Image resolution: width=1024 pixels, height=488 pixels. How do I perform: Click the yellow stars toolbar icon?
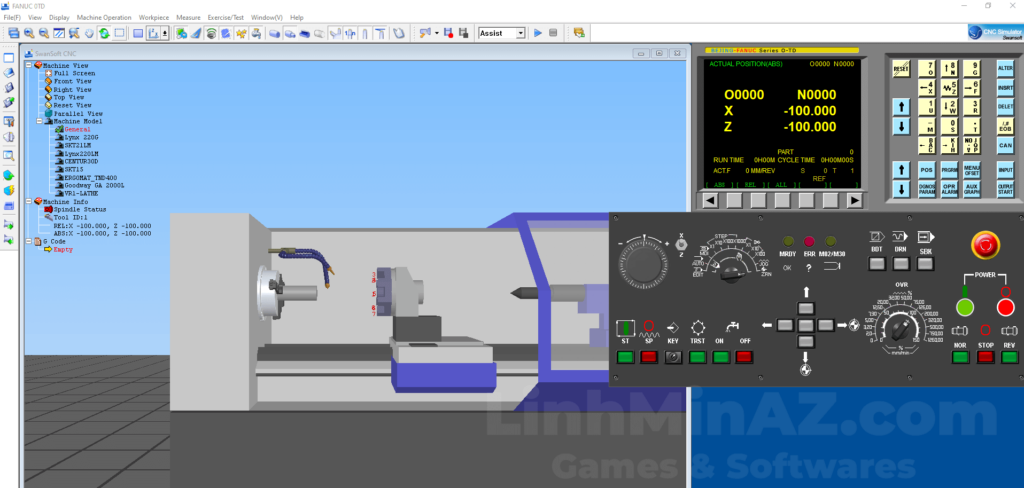[x=242, y=33]
